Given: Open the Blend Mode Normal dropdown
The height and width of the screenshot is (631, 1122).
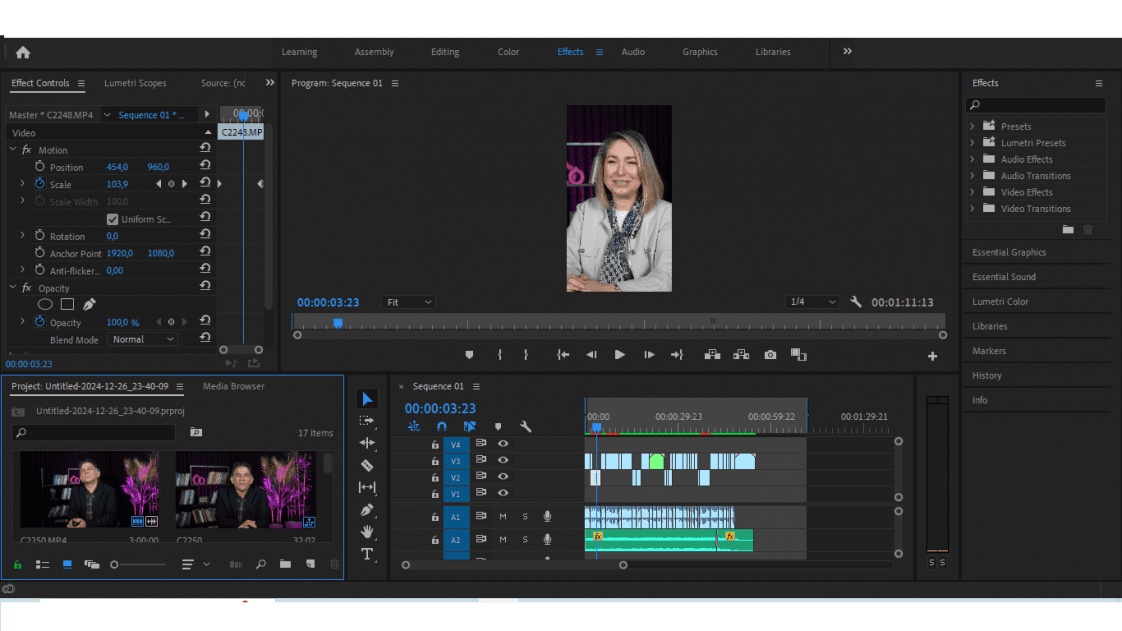Looking at the screenshot, I should [x=142, y=340].
